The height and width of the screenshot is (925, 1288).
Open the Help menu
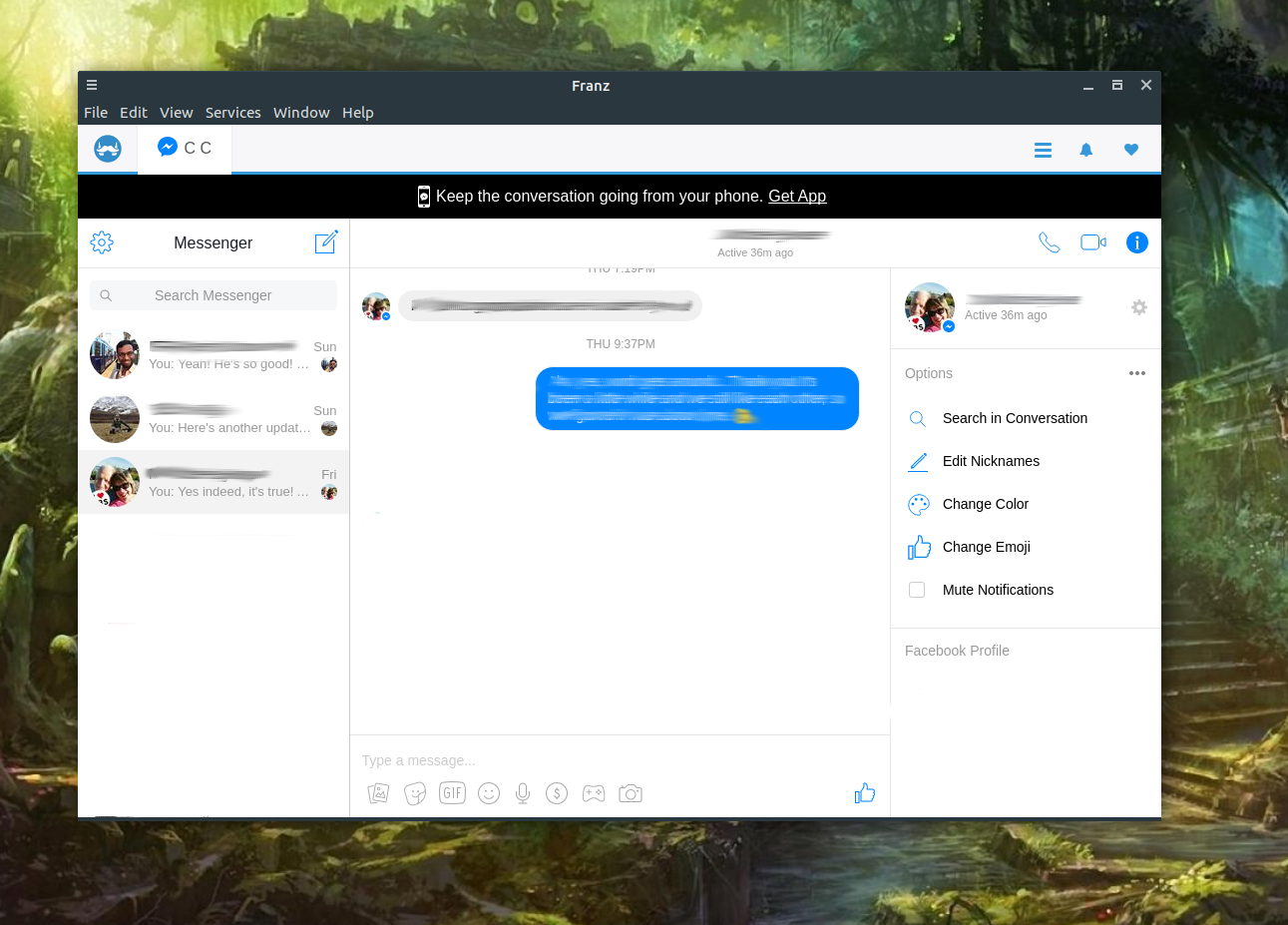(x=358, y=113)
